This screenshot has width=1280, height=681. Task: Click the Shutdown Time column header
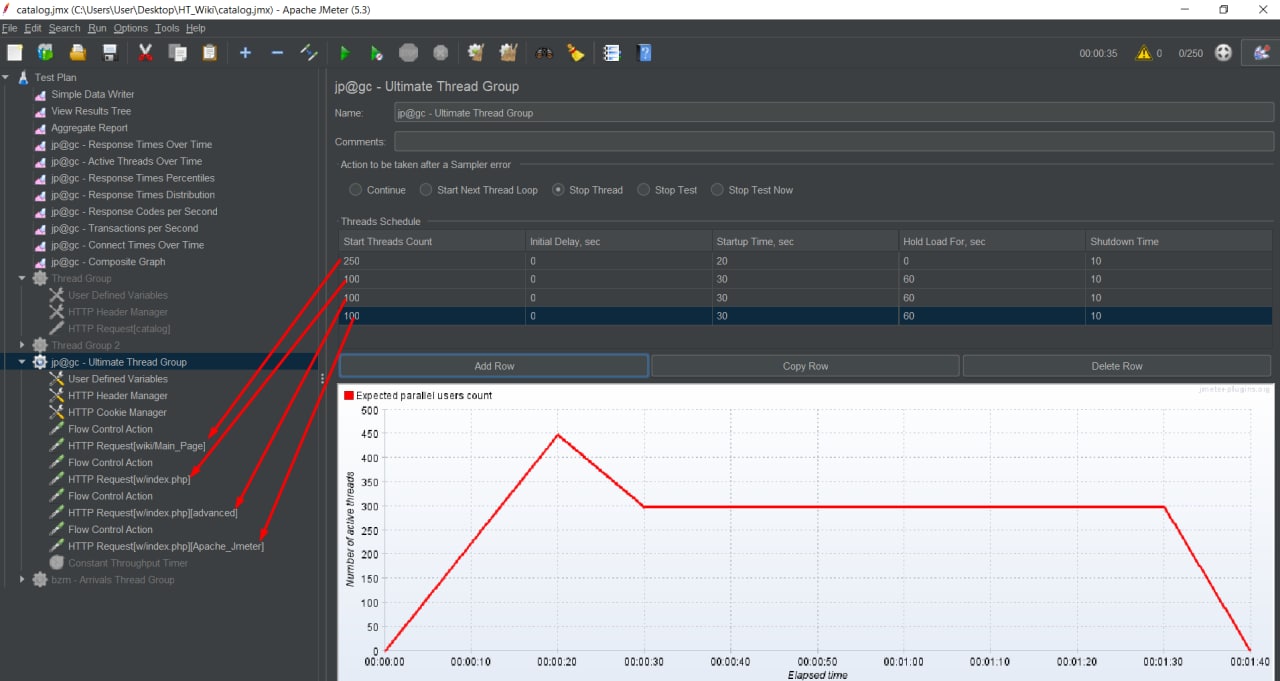[x=1179, y=241]
